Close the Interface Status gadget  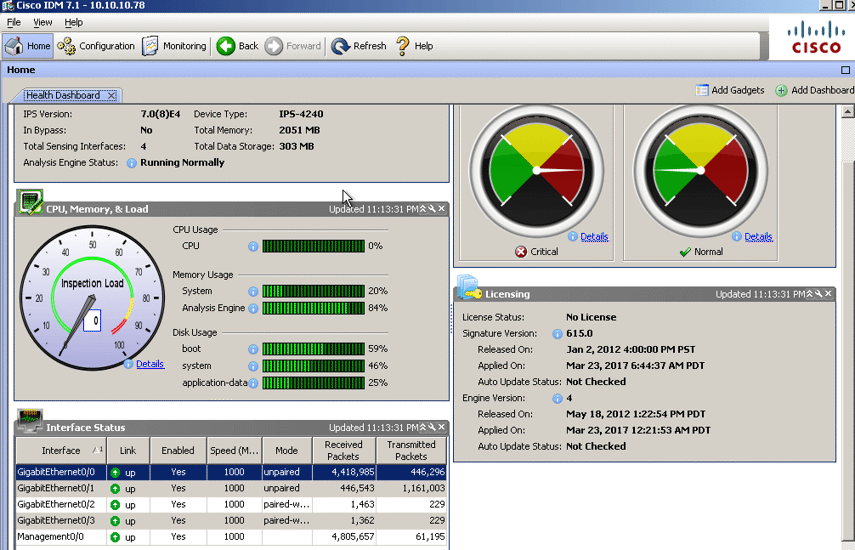tap(442, 427)
